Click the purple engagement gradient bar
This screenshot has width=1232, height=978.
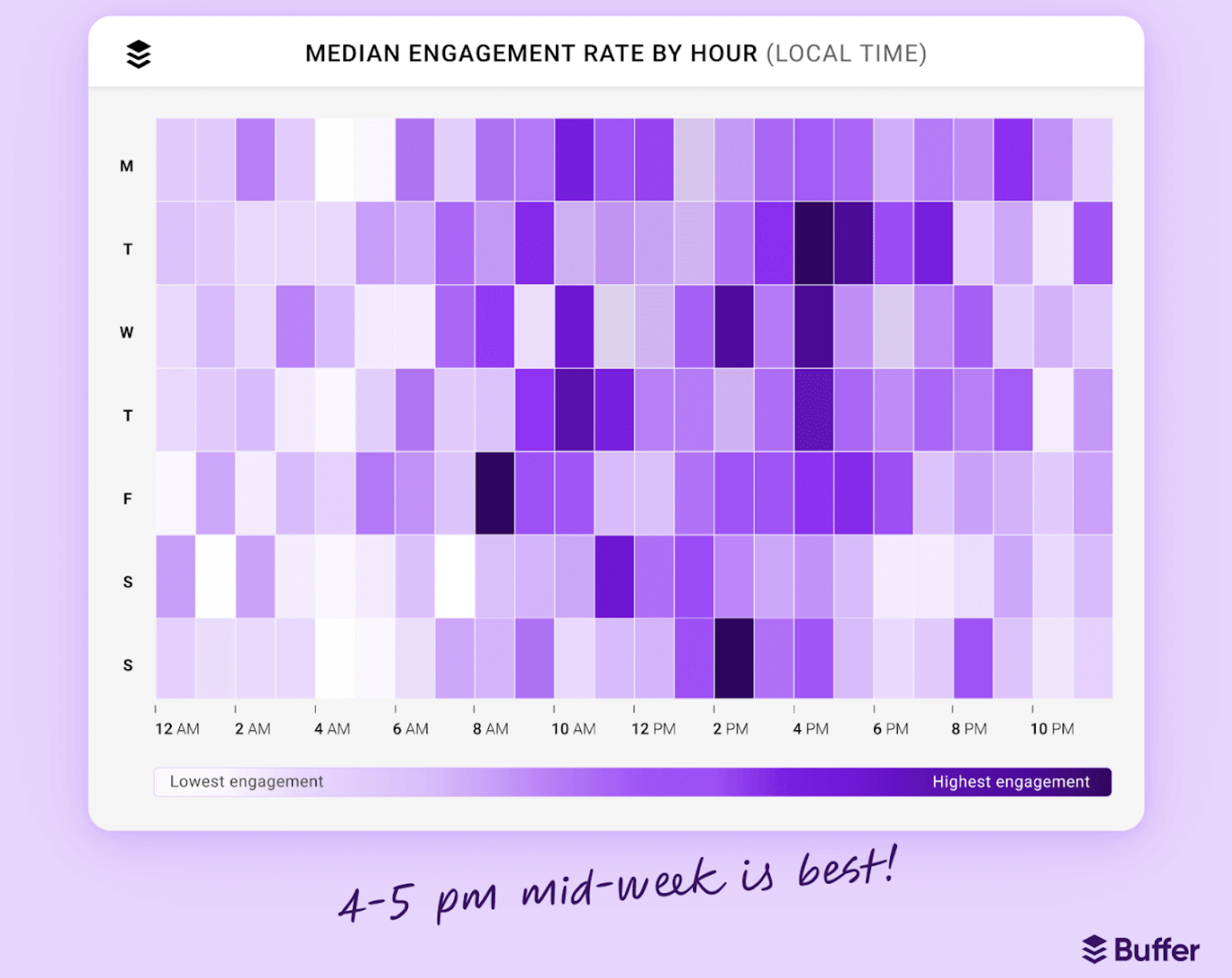(631, 782)
